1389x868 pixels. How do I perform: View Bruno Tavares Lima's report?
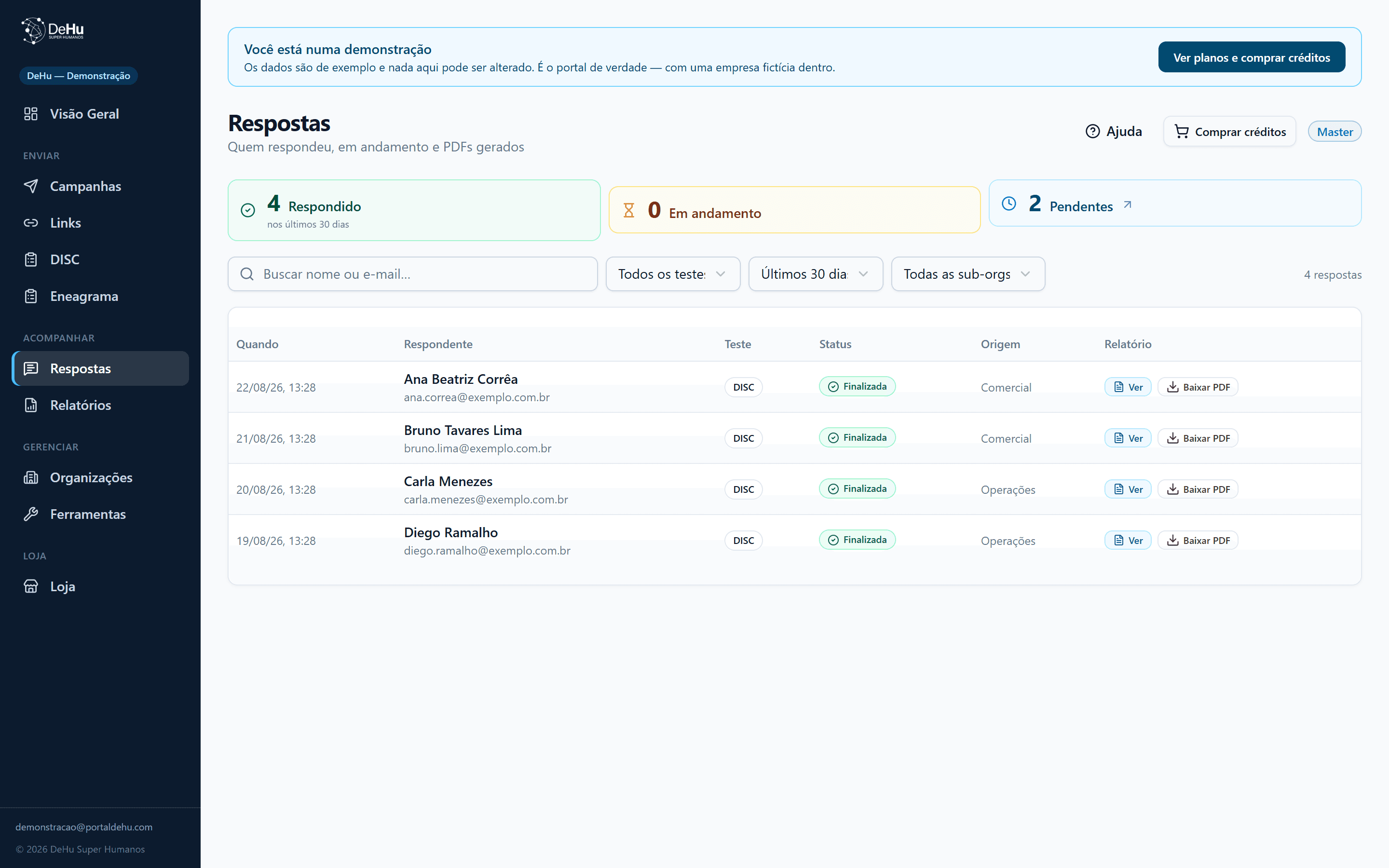click(x=1128, y=438)
